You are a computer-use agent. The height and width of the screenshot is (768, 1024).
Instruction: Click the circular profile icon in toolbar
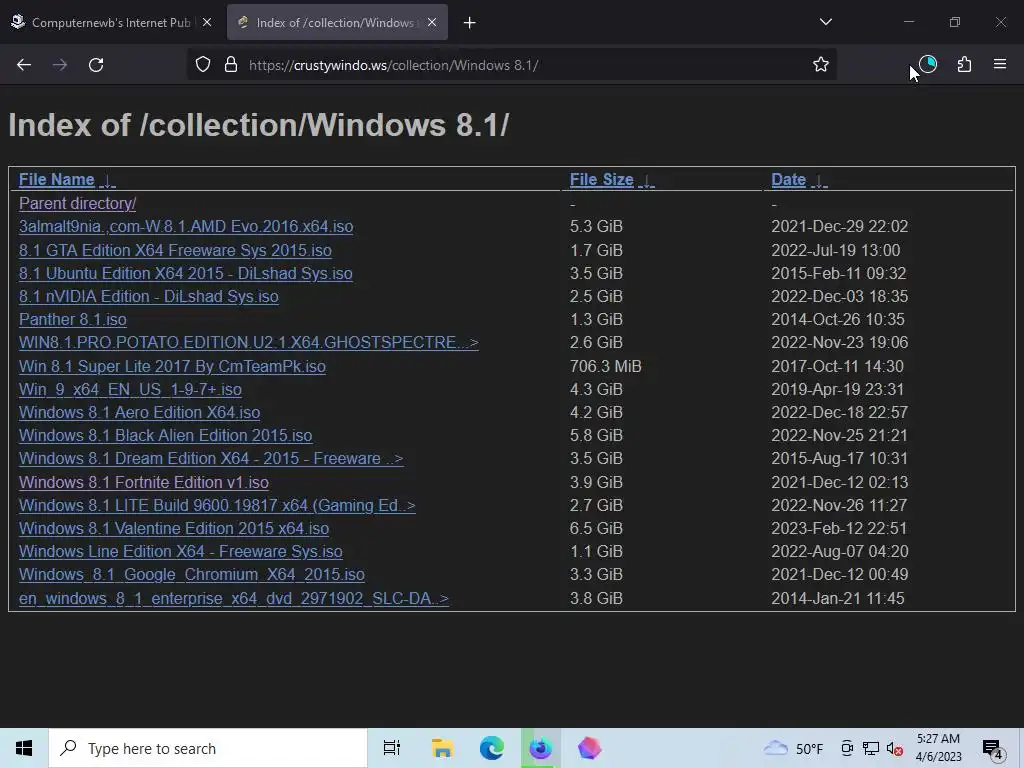point(928,64)
